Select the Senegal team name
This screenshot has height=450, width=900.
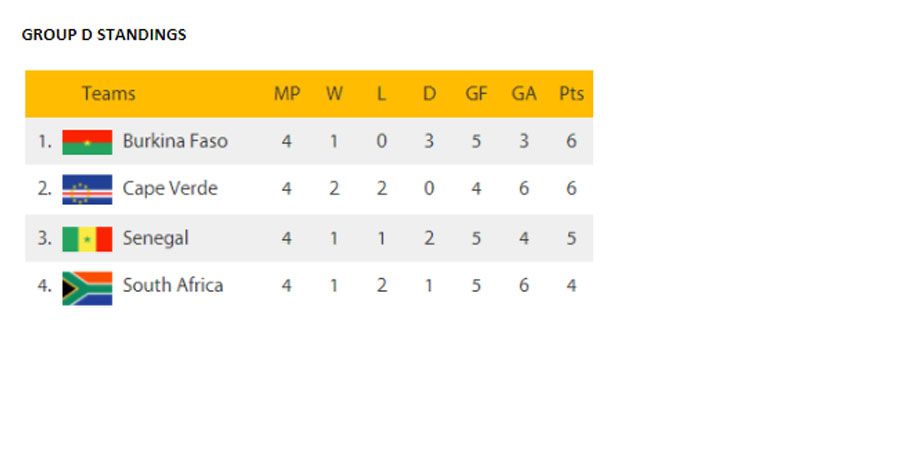pos(155,238)
